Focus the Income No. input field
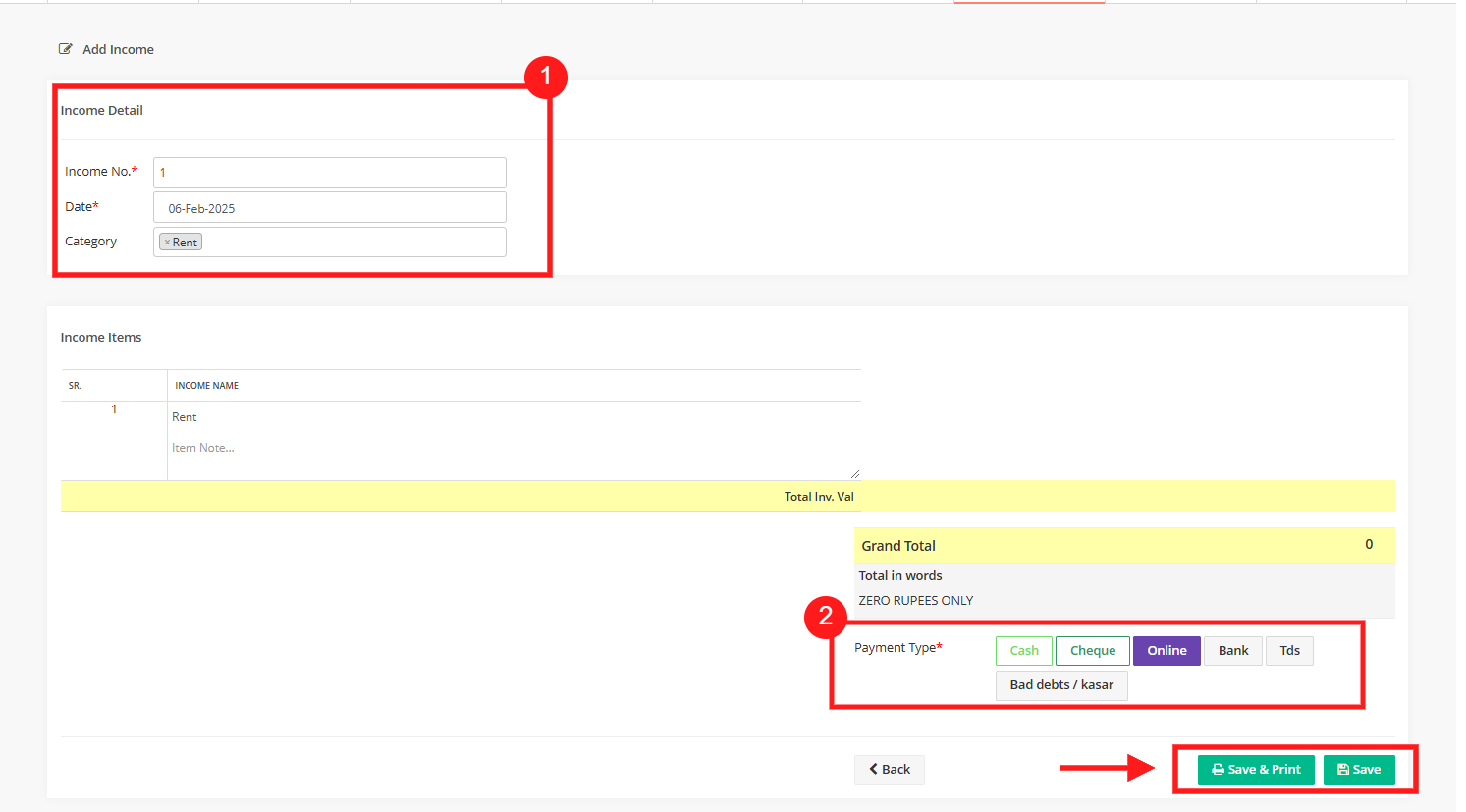This screenshot has width=1466, height=812. coord(329,173)
